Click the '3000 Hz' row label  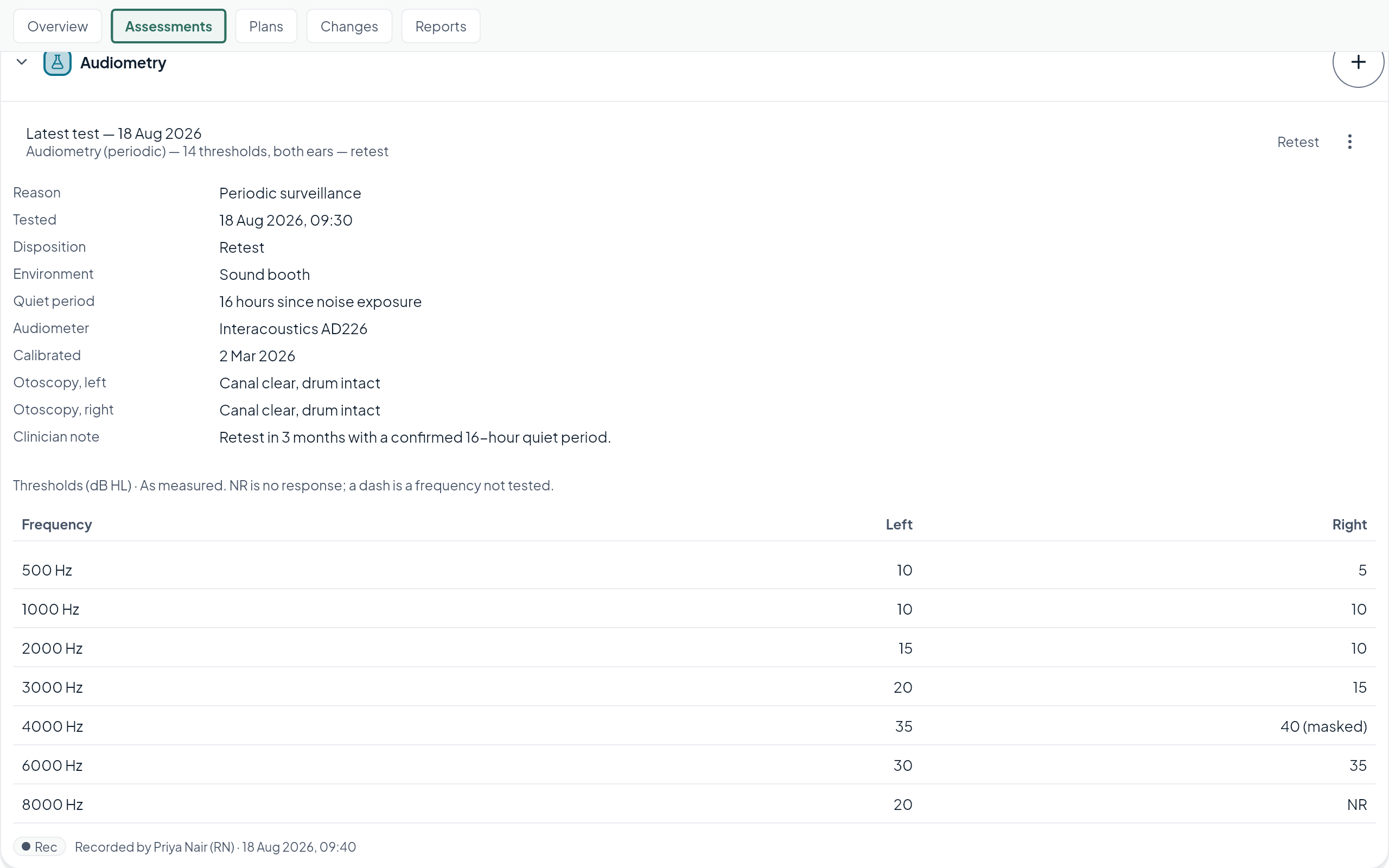point(52,687)
